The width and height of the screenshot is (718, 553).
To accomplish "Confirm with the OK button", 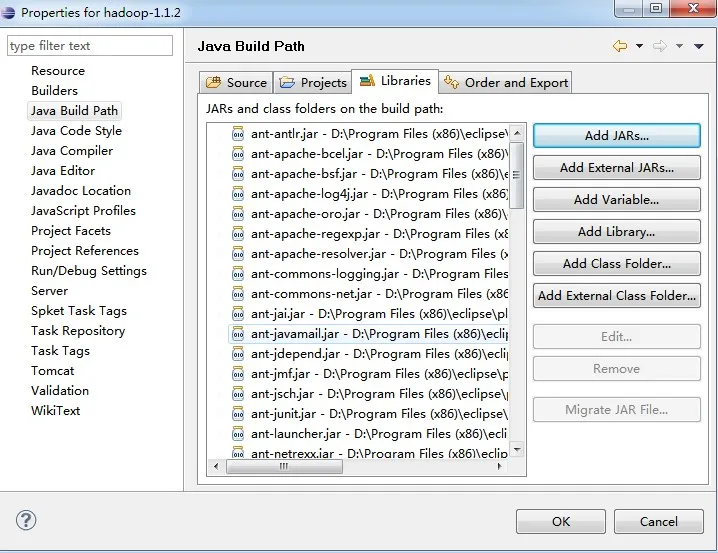I will tap(561, 521).
